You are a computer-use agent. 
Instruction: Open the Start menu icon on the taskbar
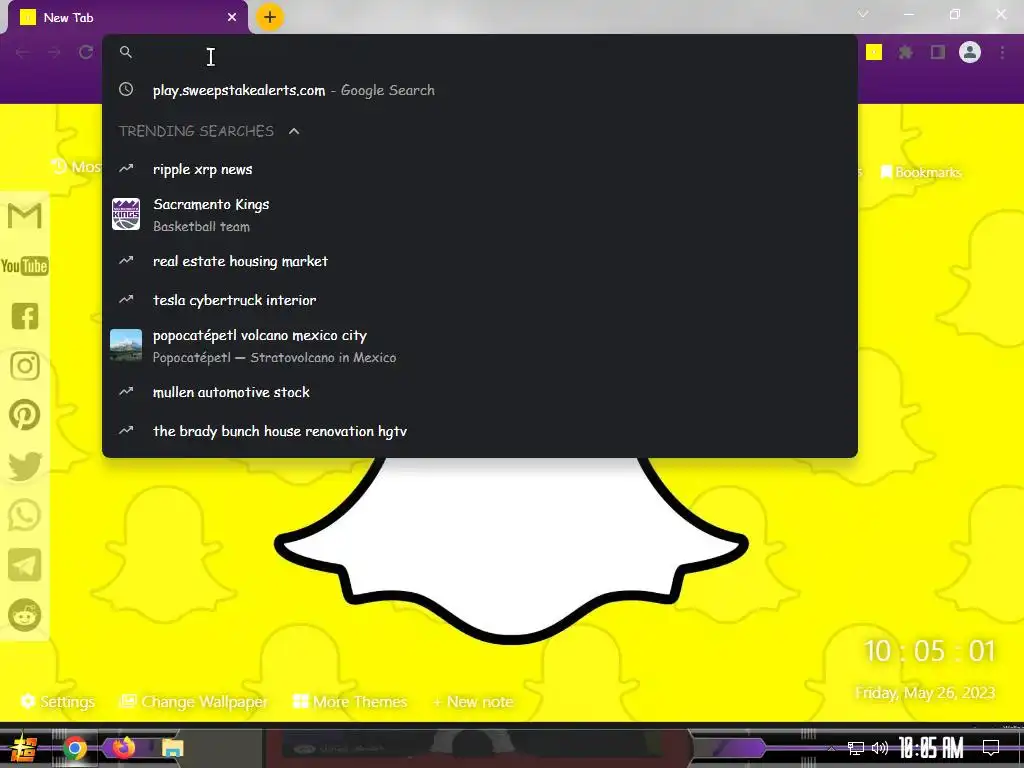(x=25, y=748)
